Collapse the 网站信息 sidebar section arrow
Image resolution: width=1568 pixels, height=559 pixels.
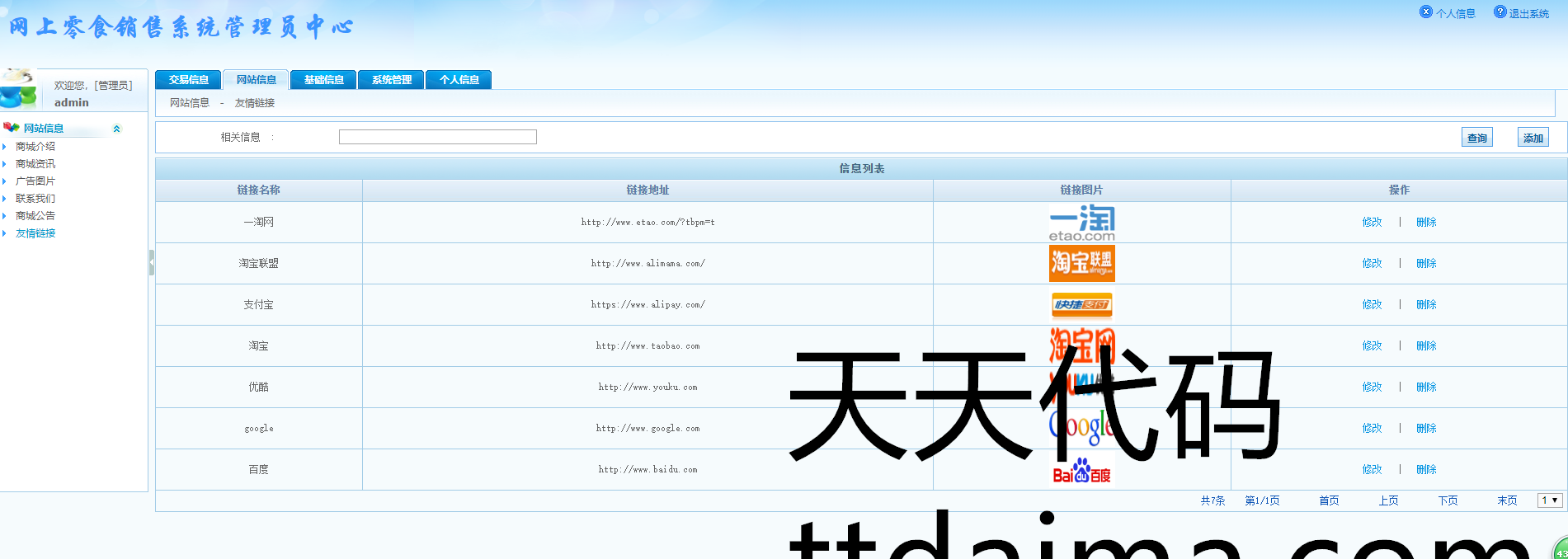(x=116, y=129)
